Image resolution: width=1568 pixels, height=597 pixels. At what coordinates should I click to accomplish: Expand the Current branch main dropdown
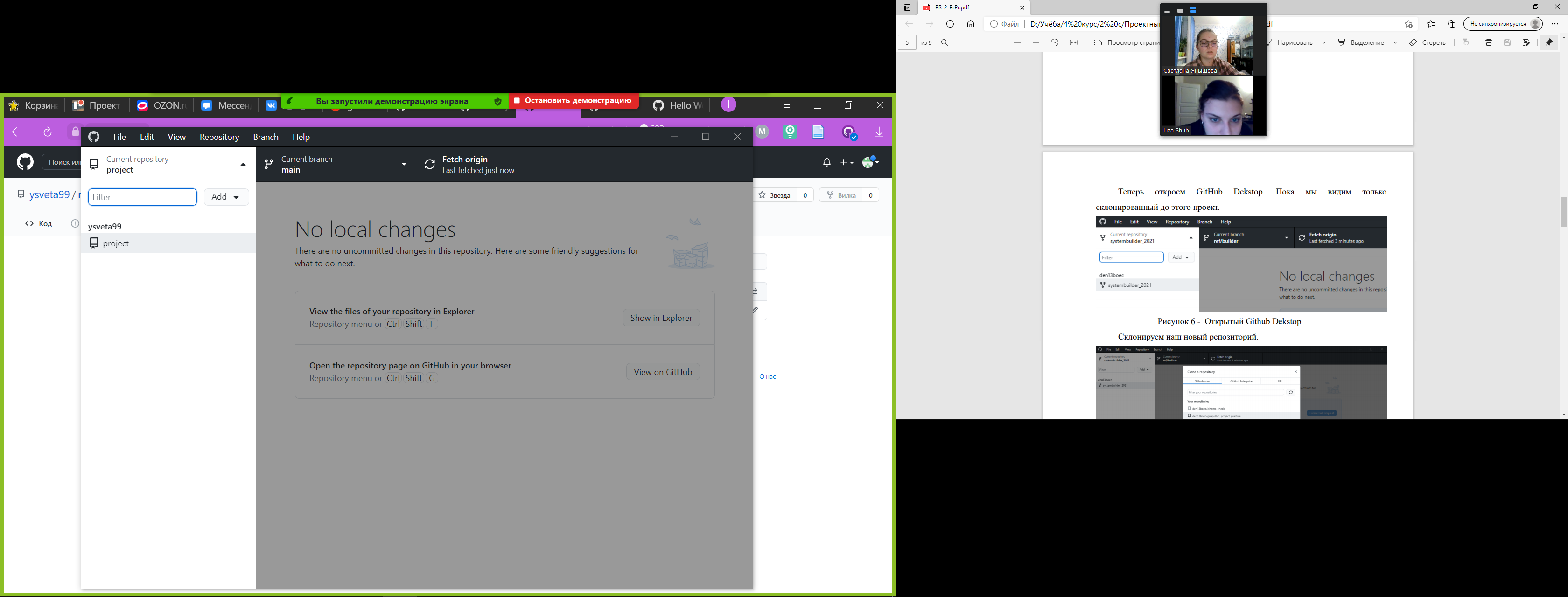pos(336,164)
